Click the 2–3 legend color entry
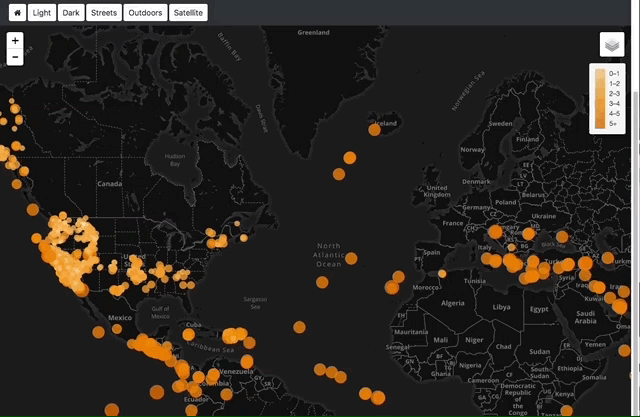This screenshot has height=417, width=640. [x=600, y=94]
